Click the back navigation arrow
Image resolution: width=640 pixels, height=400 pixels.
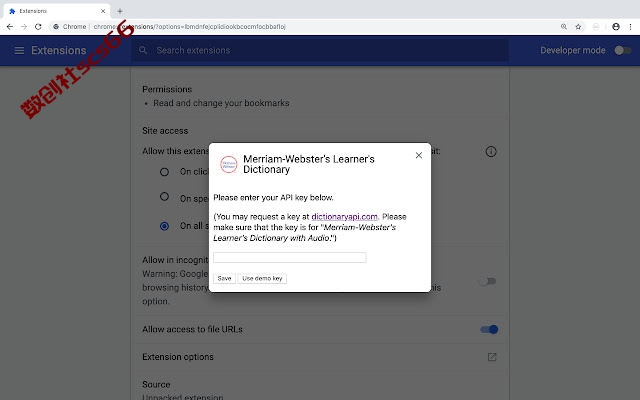[10, 27]
